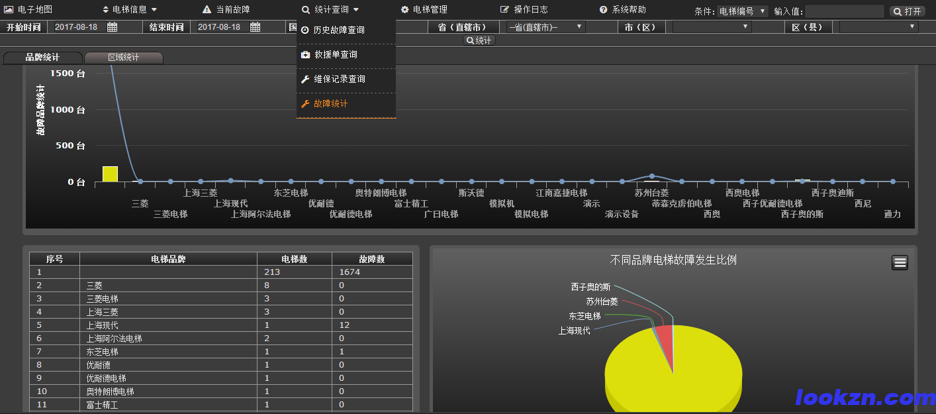Image resolution: width=936 pixels, height=414 pixels.
Task: Open start date calendar picker
Action: 112,27
